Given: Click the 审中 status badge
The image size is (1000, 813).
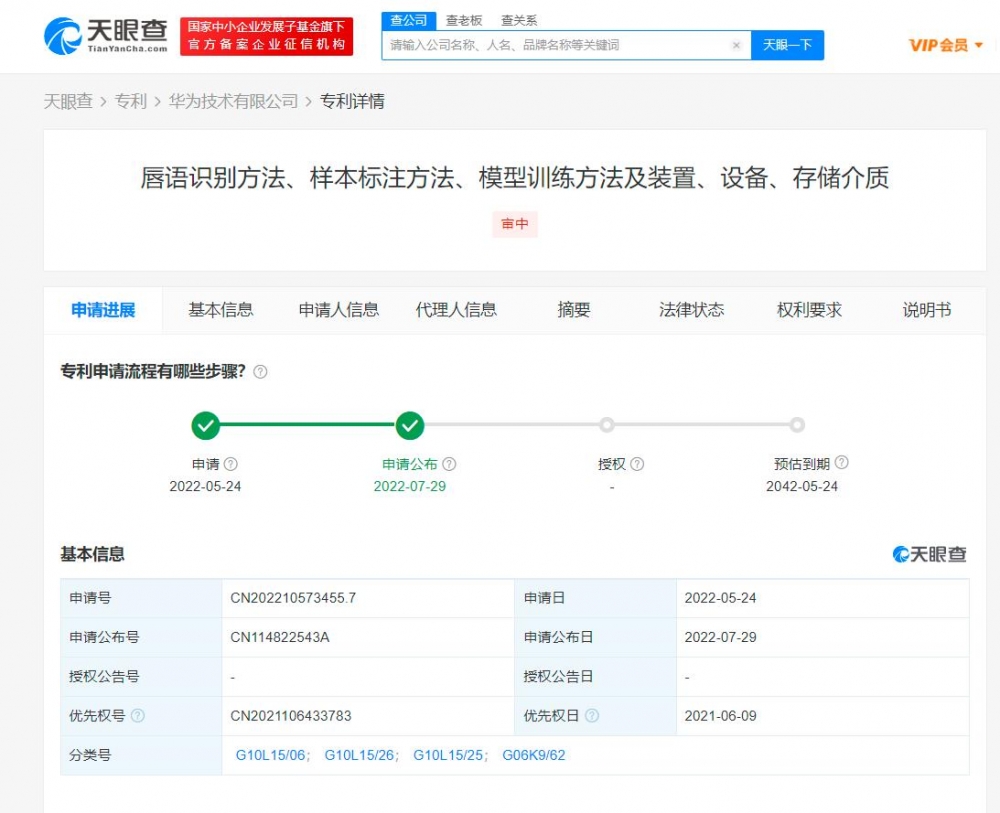Looking at the screenshot, I should [515, 224].
